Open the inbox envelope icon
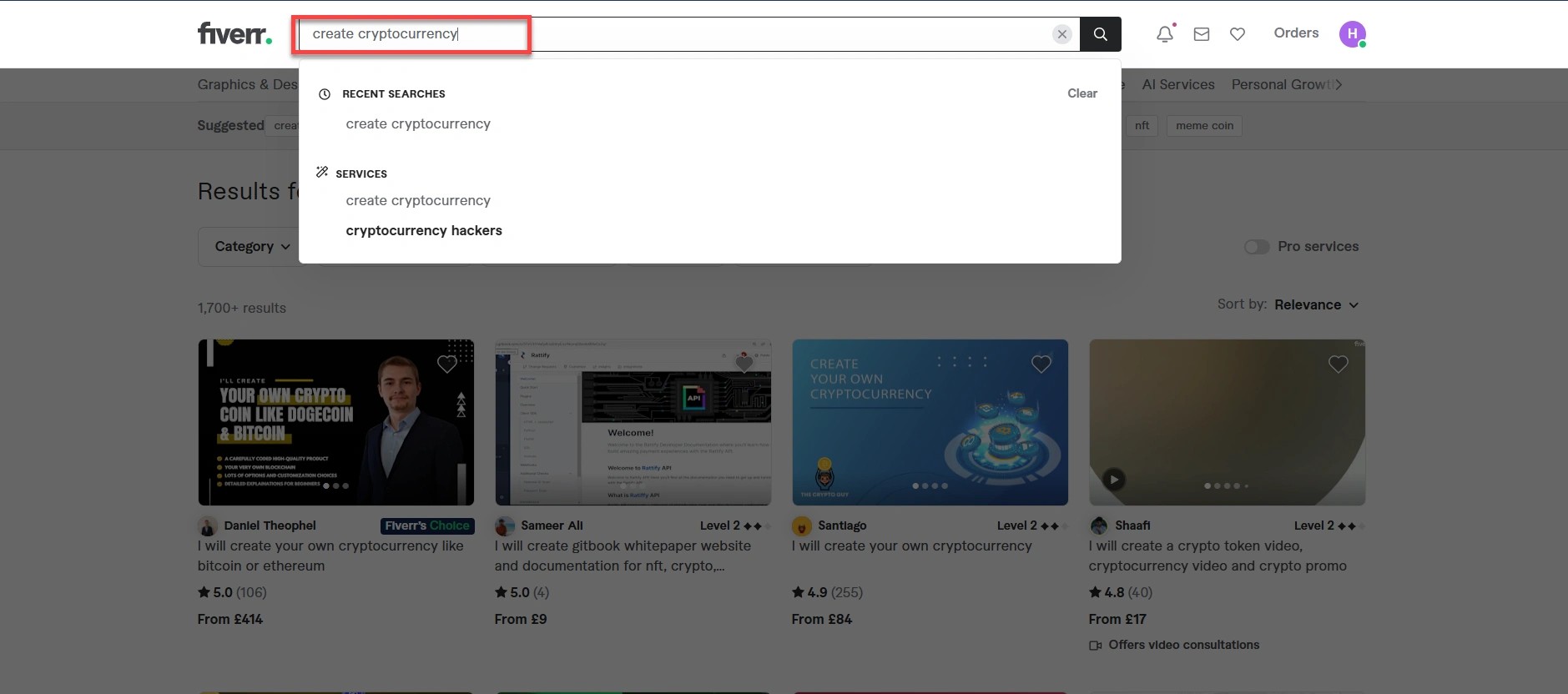 pos(1201,34)
